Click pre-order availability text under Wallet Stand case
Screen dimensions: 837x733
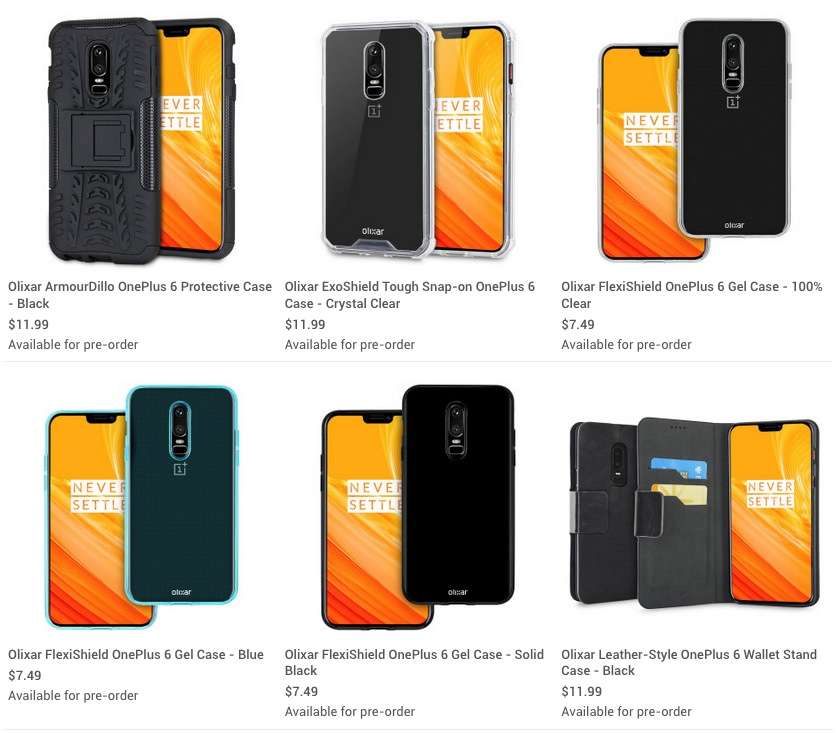coord(626,712)
